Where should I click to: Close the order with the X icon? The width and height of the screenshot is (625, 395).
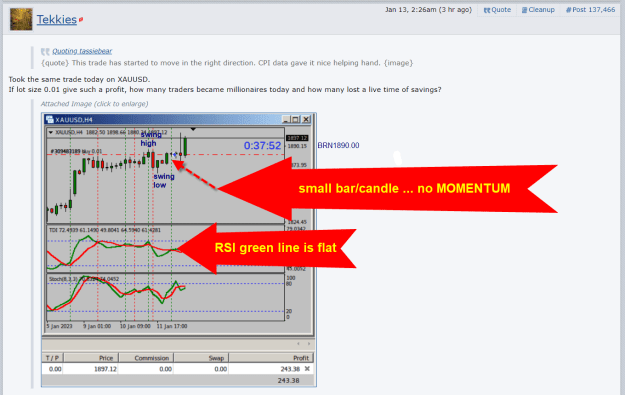(x=307, y=369)
